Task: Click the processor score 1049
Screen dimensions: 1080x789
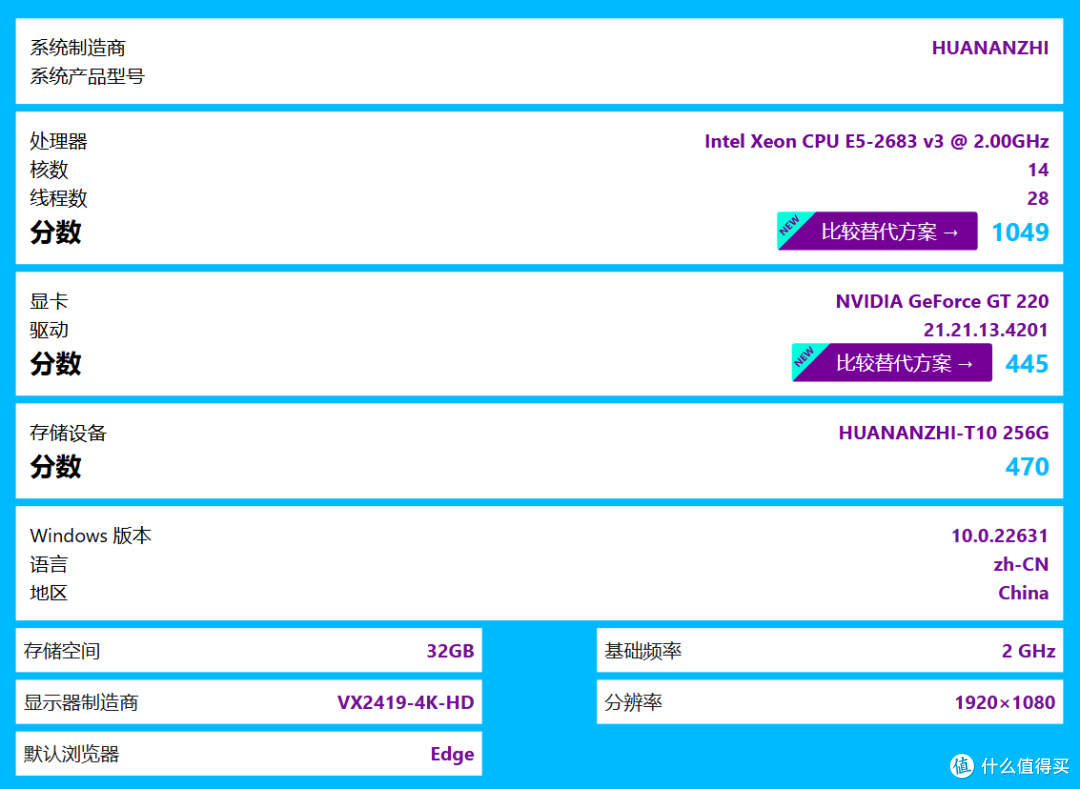Action: (1020, 232)
